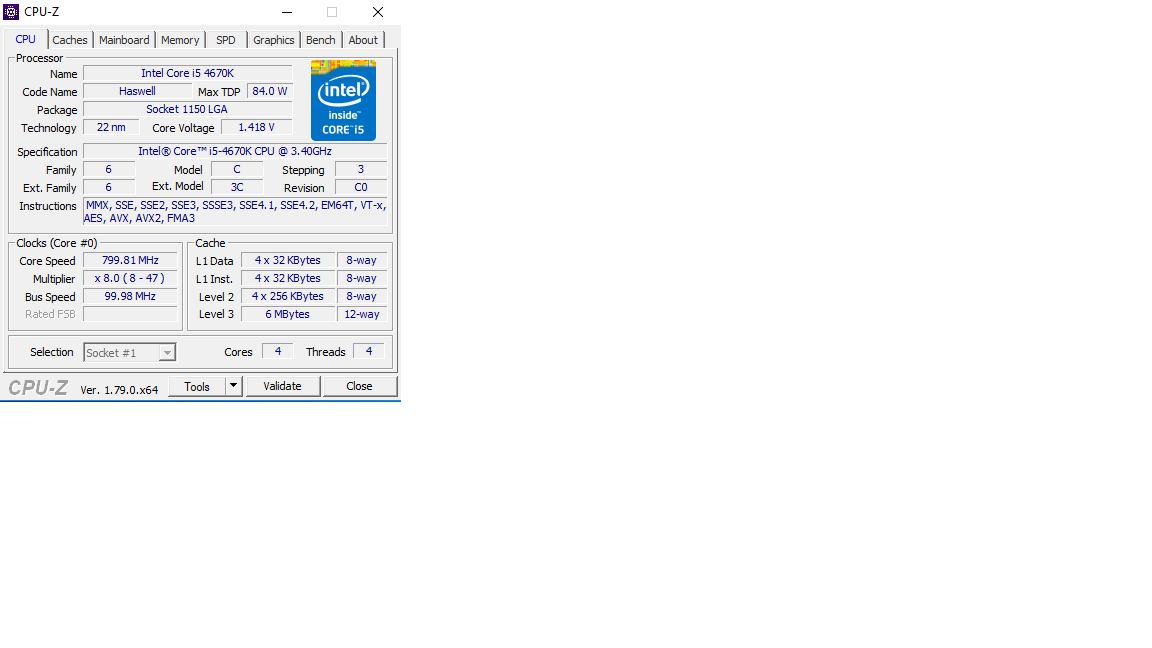
Task: Switch to the Caches tab
Action: point(70,40)
